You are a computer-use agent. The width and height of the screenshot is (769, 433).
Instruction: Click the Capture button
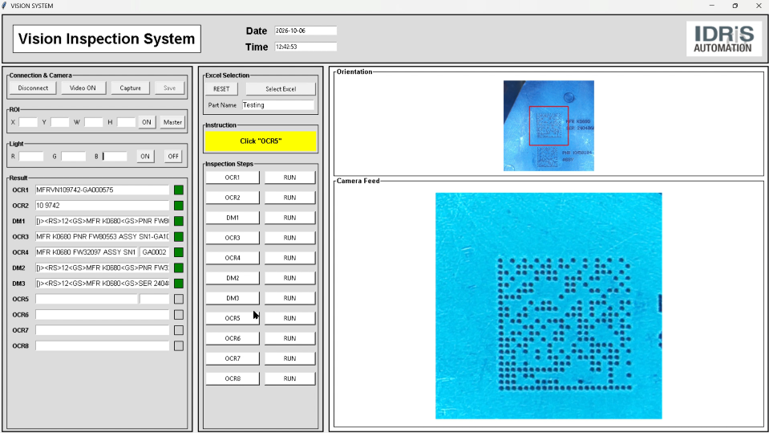pos(130,88)
